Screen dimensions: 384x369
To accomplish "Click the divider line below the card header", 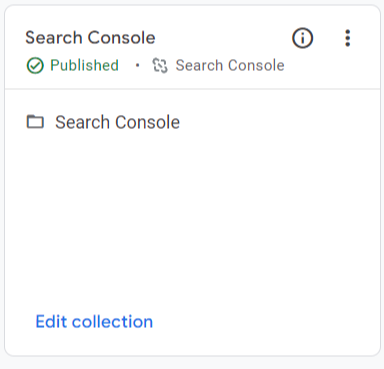I will 192,89.
